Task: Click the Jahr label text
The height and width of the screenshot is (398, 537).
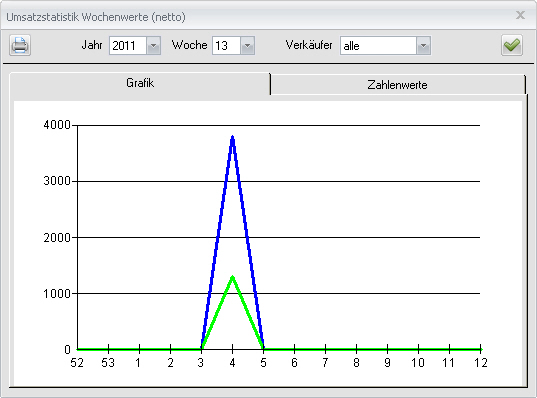Action: tap(92, 45)
